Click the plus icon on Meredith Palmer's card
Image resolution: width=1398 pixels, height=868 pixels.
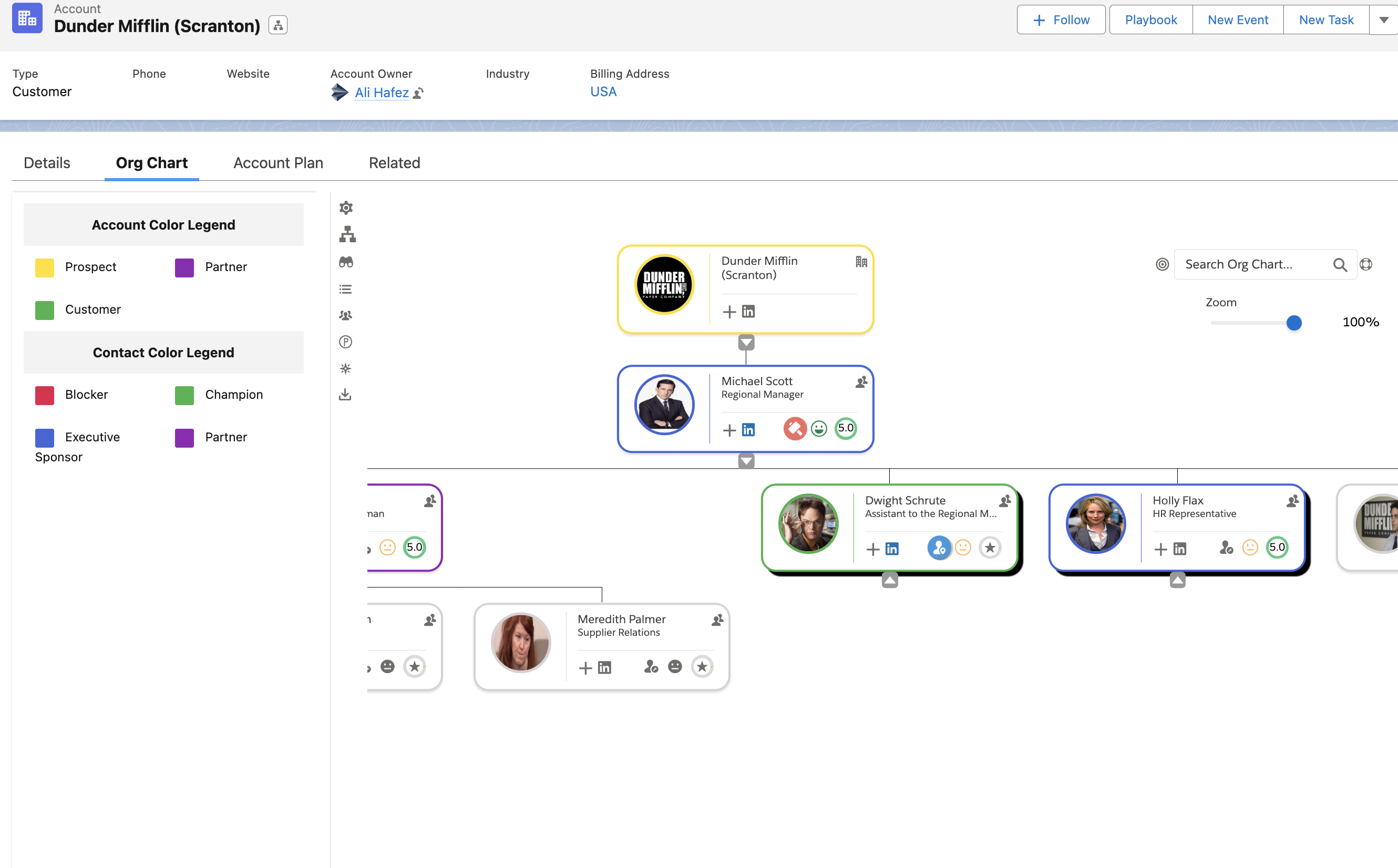point(585,668)
